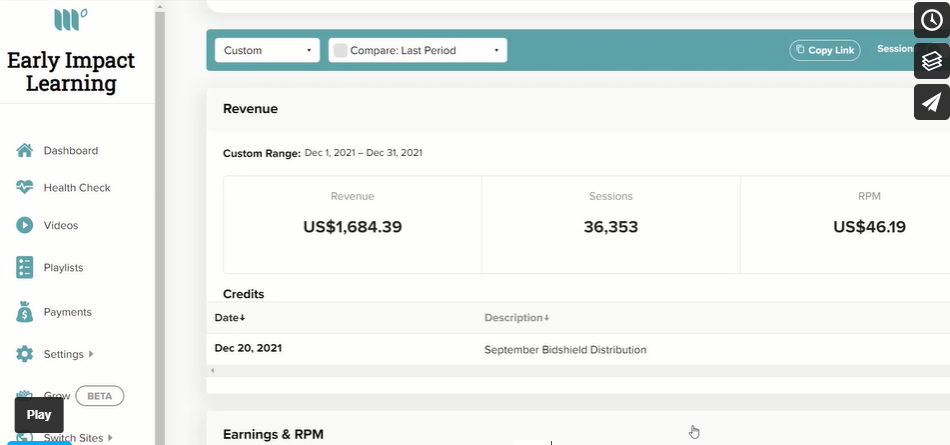Open the Compare: Last Period dropdown arrow
Viewport: 950px width, 445px height.
coord(496,50)
